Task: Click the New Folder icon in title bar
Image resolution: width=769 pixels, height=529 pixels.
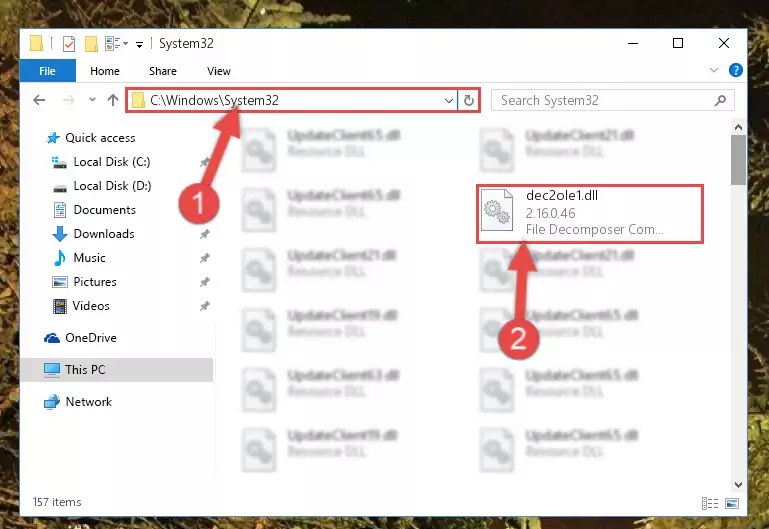Action: [91, 44]
